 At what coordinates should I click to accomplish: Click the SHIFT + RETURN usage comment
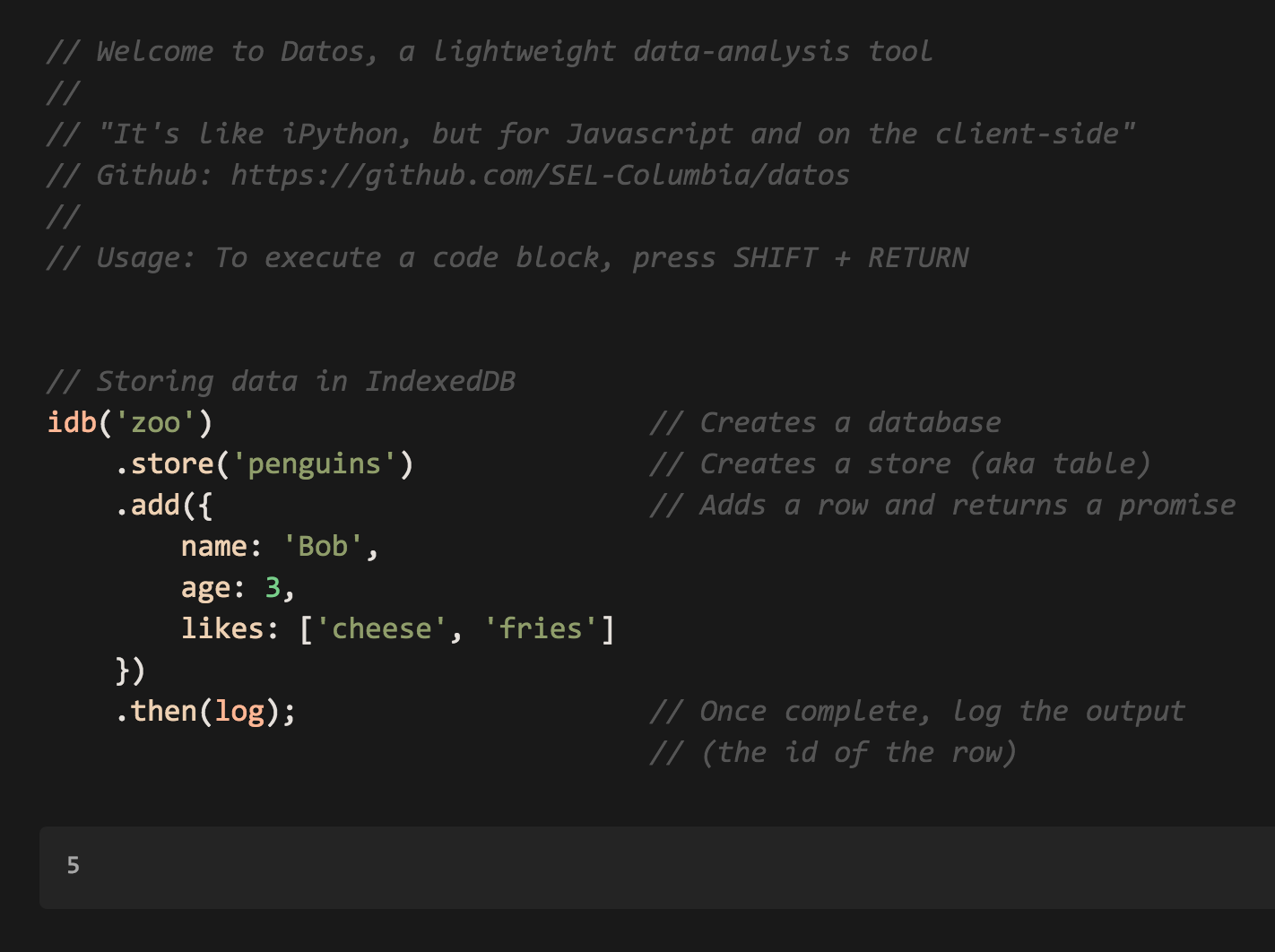click(507, 257)
